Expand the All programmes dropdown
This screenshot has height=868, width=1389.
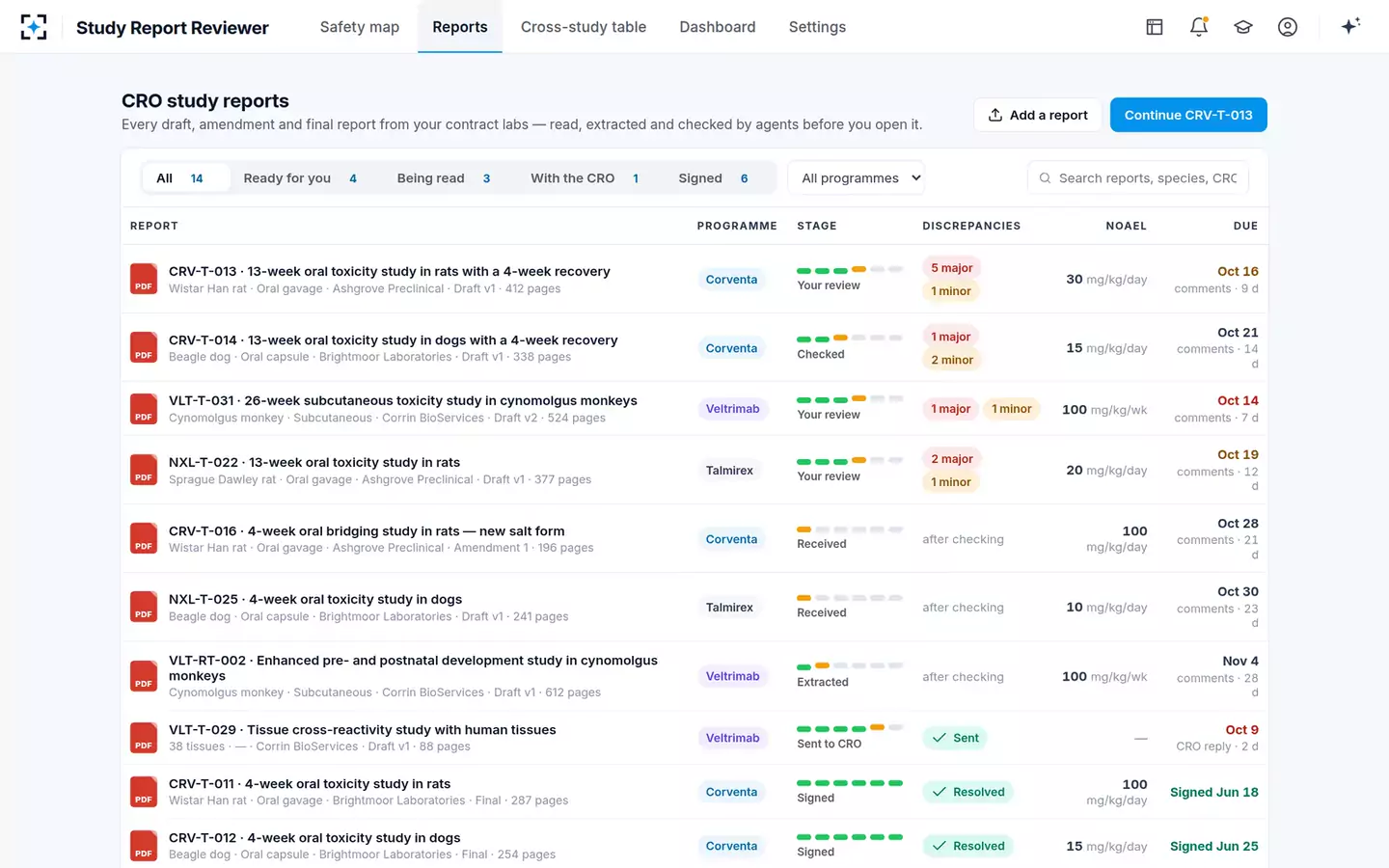pyautogui.click(x=857, y=178)
